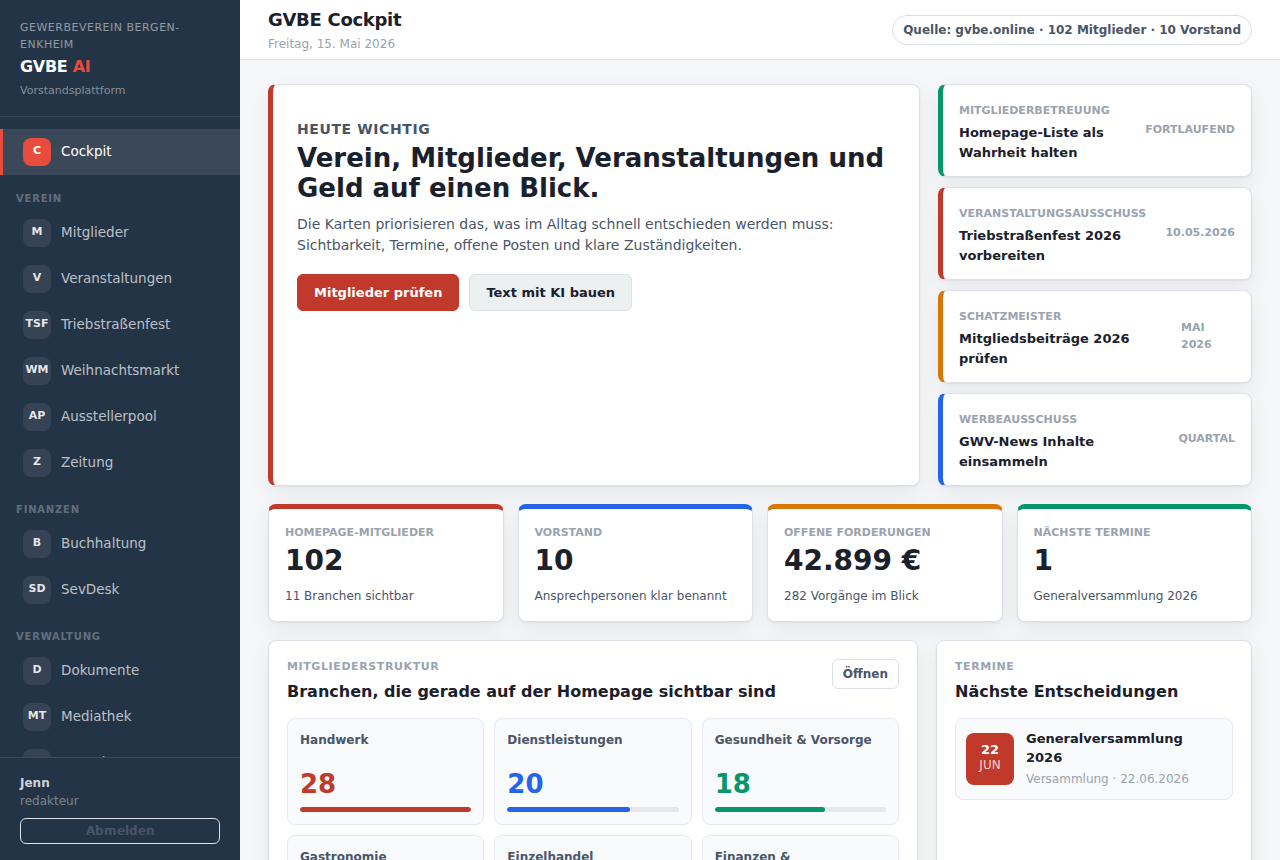Image resolution: width=1280 pixels, height=860 pixels.
Task: Open the Zeitung sidebar entry
Action: point(120,462)
